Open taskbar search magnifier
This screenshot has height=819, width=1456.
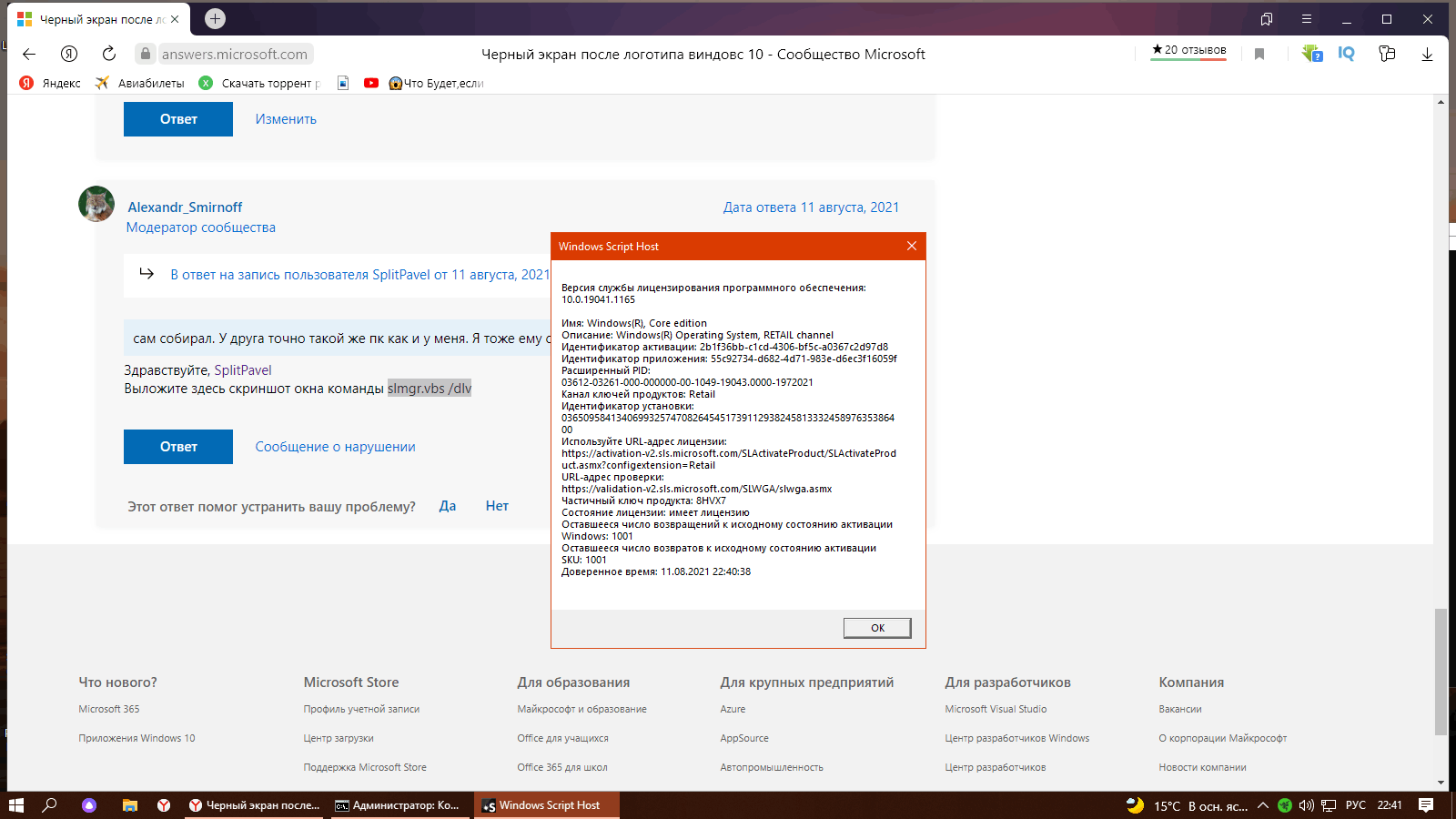(50, 805)
